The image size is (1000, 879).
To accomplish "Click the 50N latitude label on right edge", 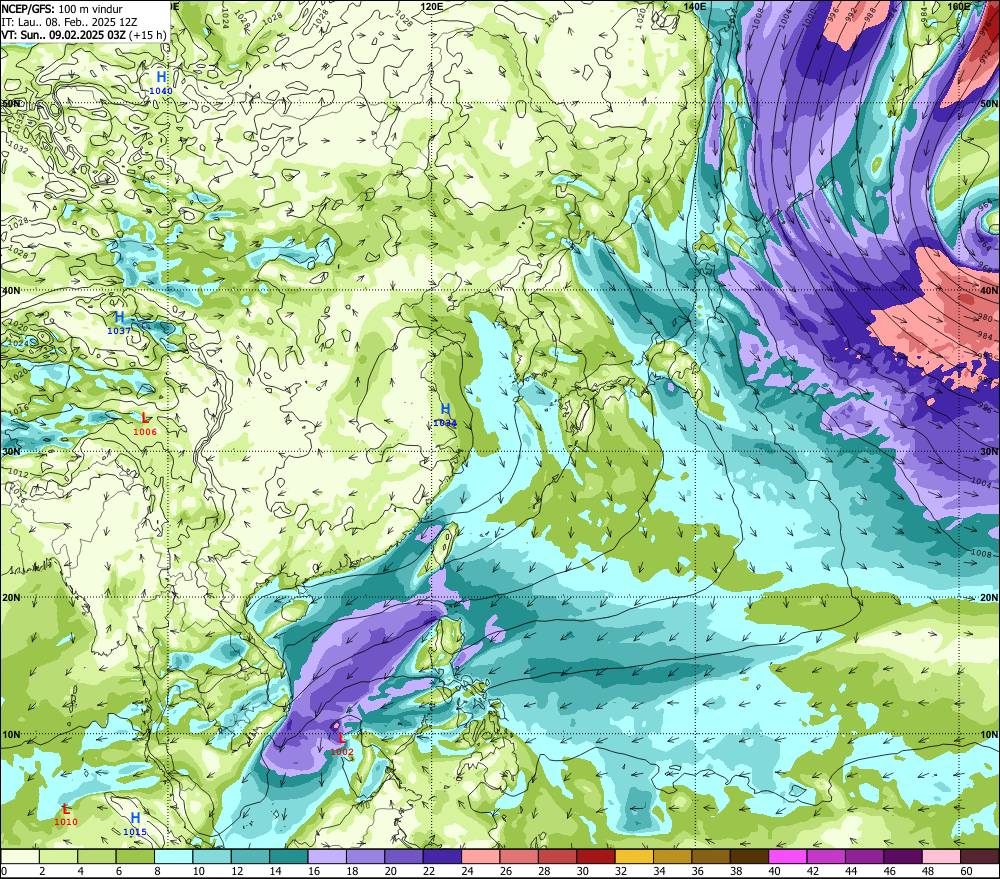I will (x=989, y=103).
